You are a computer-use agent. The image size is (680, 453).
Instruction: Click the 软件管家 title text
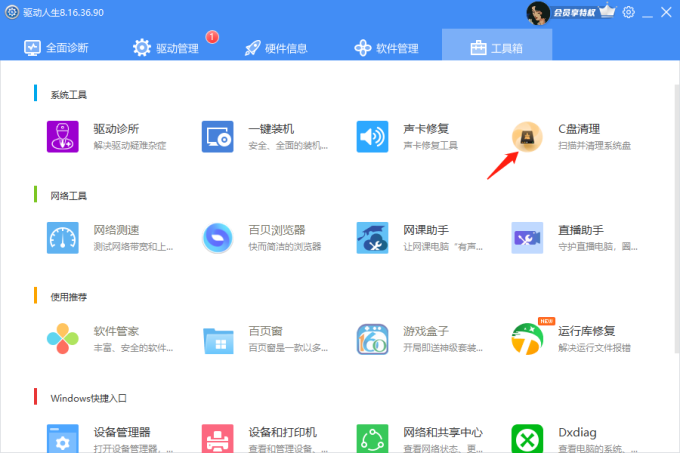pos(116,331)
